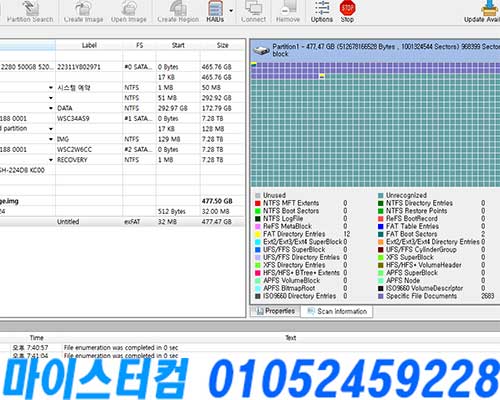The width and height of the screenshot is (500, 400).
Task: Open the RAIDs dropdown arrow
Action: click(x=231, y=11)
